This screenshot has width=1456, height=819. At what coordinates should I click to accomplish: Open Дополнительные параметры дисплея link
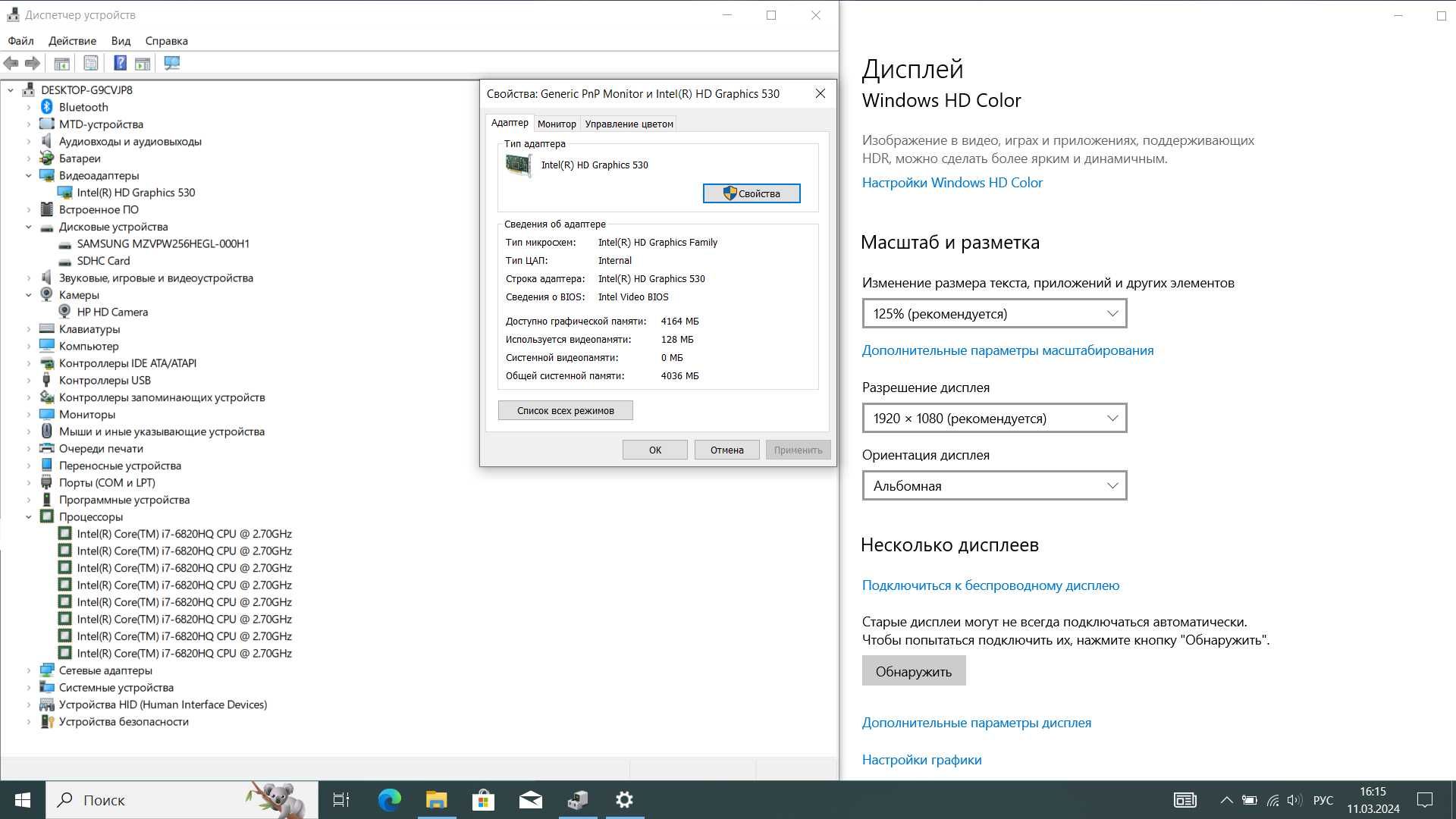click(x=977, y=723)
